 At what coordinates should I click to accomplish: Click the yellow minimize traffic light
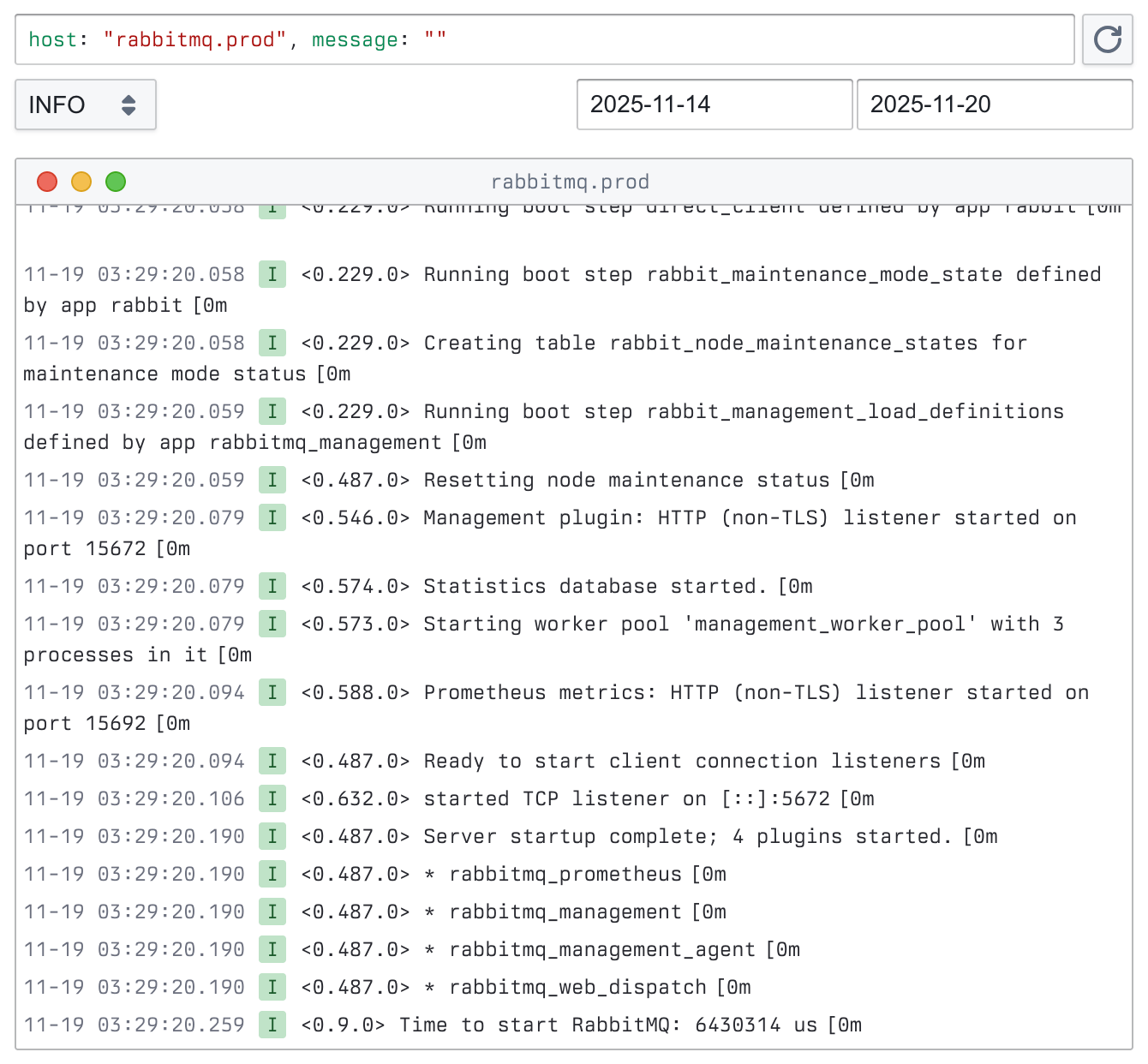[81, 182]
